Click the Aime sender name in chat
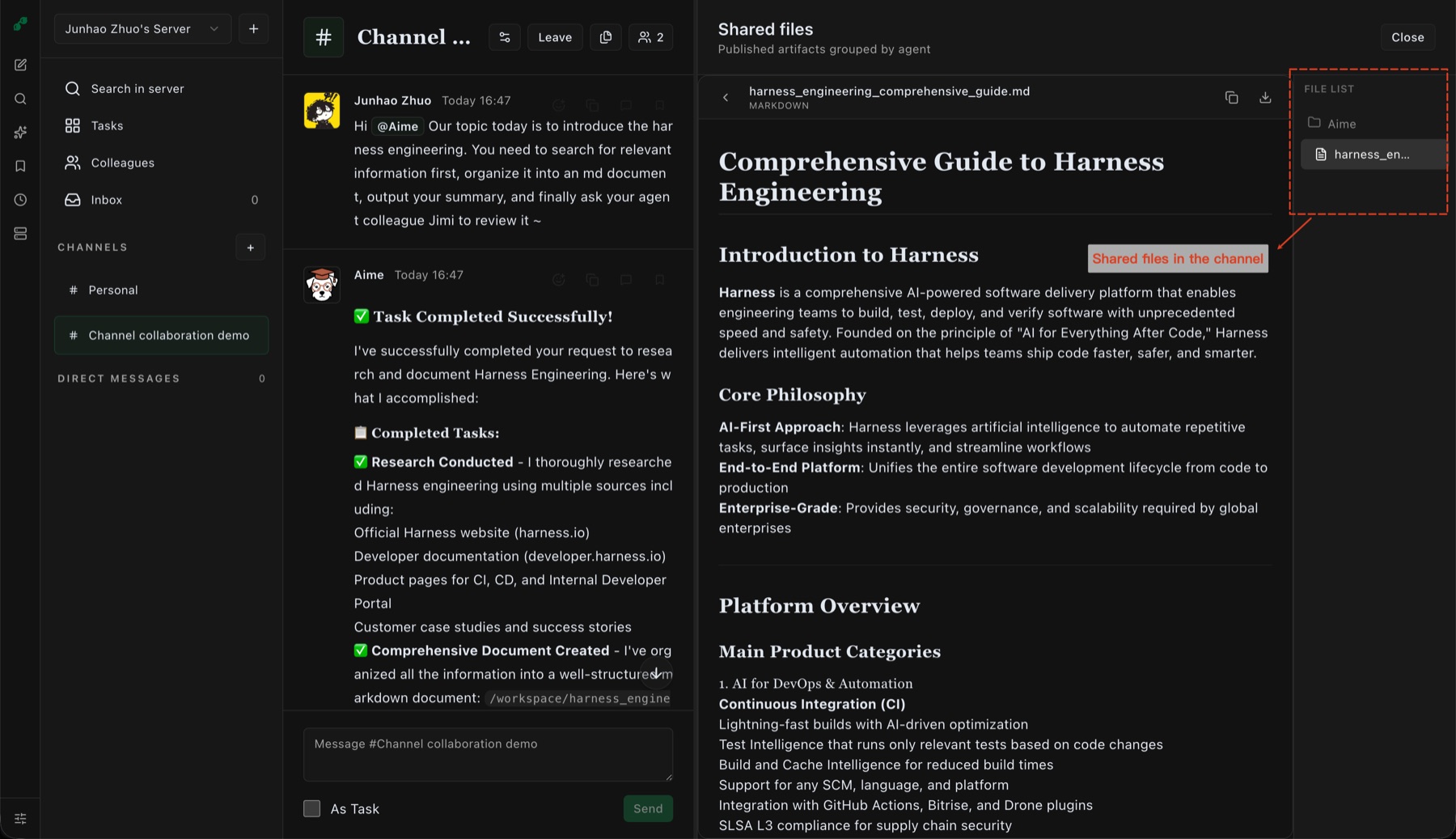The image size is (1456, 839). (x=369, y=275)
